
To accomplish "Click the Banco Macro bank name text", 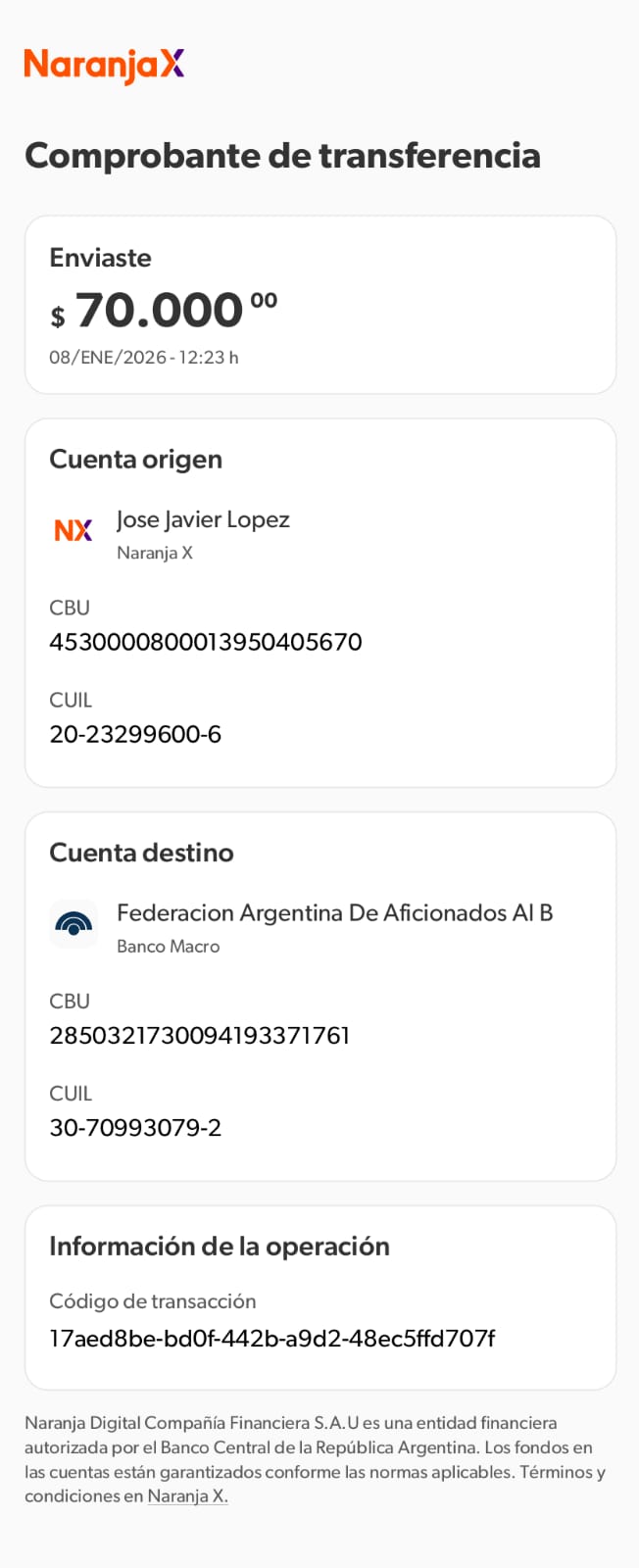I will pyautogui.click(x=168, y=947).
